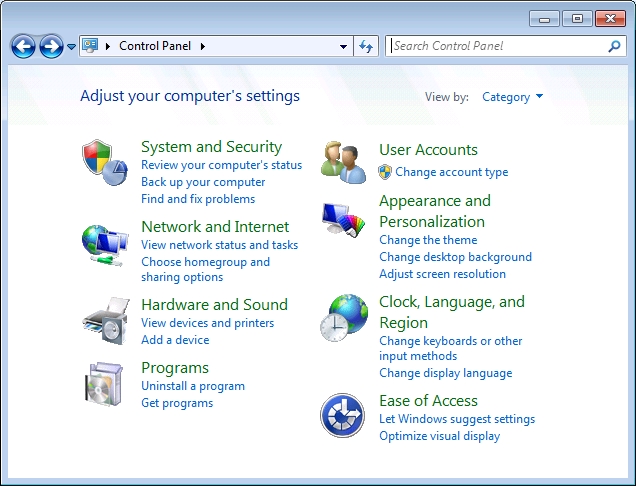Minimize the Control Panel window
This screenshot has height=486, width=636.
point(544,19)
